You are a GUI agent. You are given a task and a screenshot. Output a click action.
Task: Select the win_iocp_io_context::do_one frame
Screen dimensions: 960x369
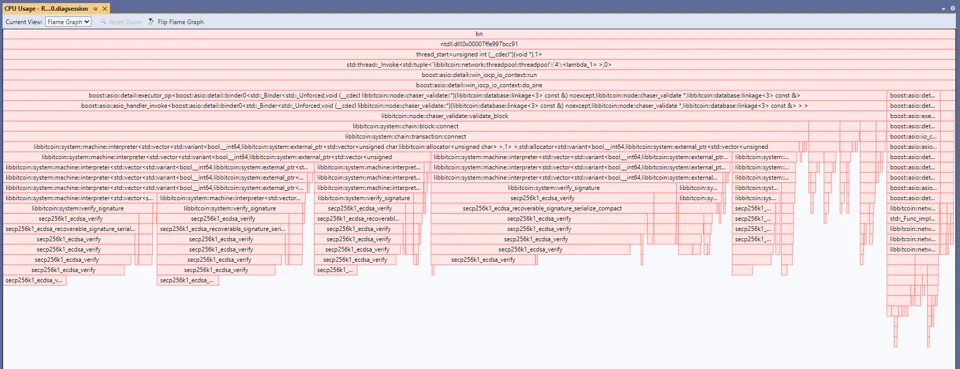click(478, 85)
